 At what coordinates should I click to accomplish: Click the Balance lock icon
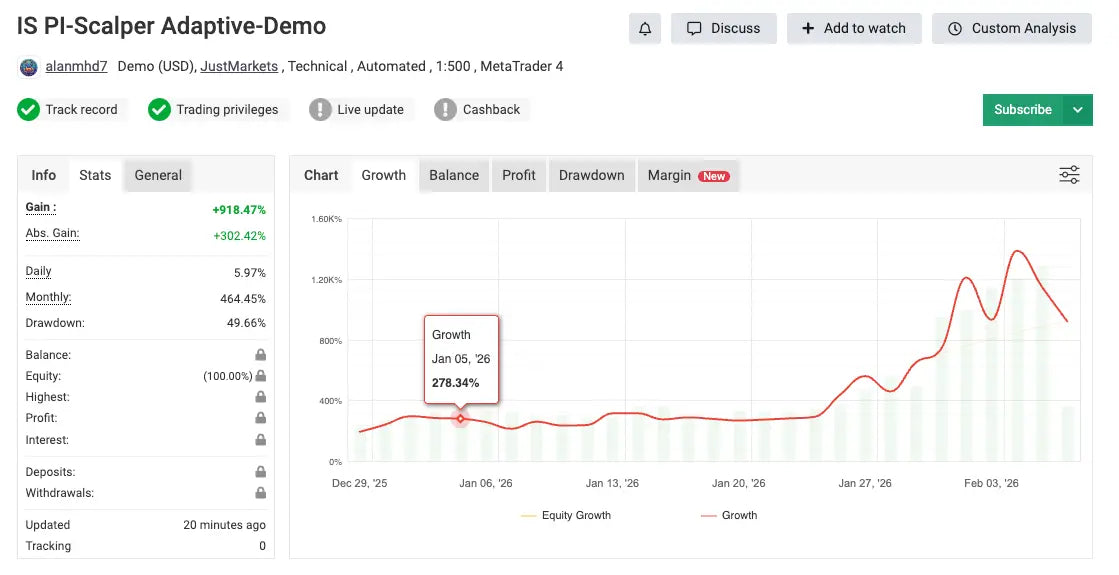click(260, 355)
